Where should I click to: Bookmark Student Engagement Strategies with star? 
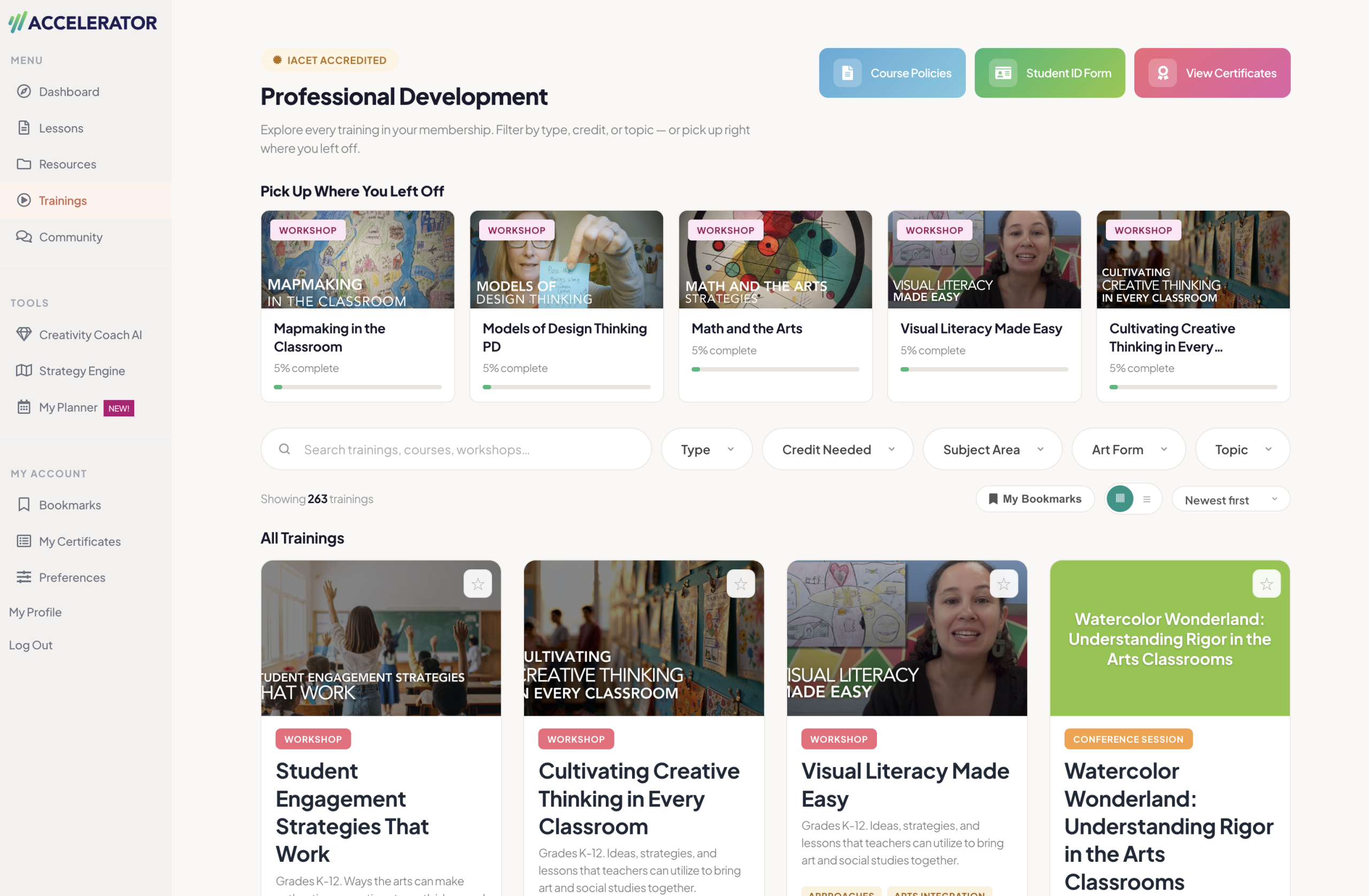tap(478, 584)
